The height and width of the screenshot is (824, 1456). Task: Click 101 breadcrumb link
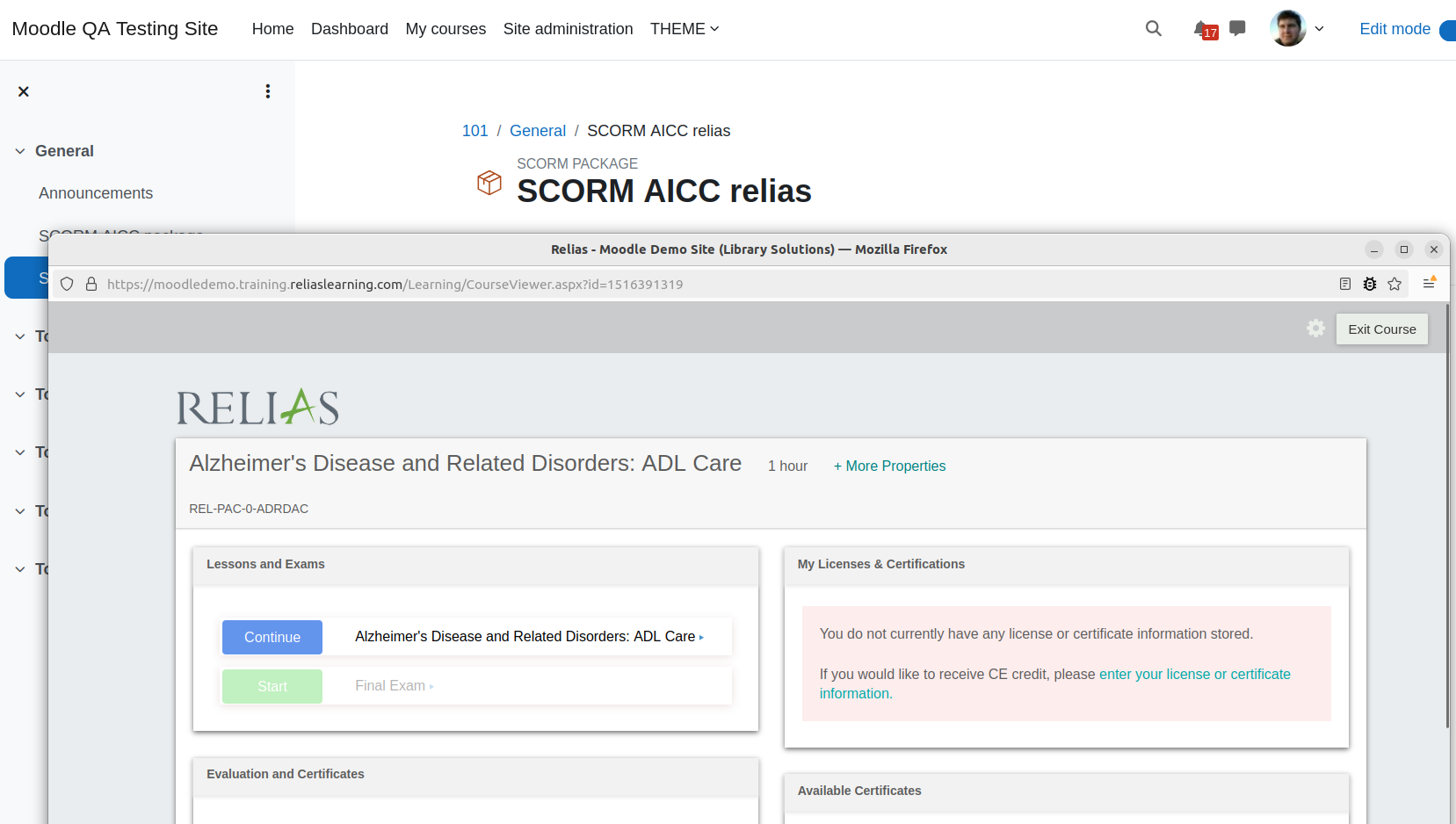click(x=474, y=131)
